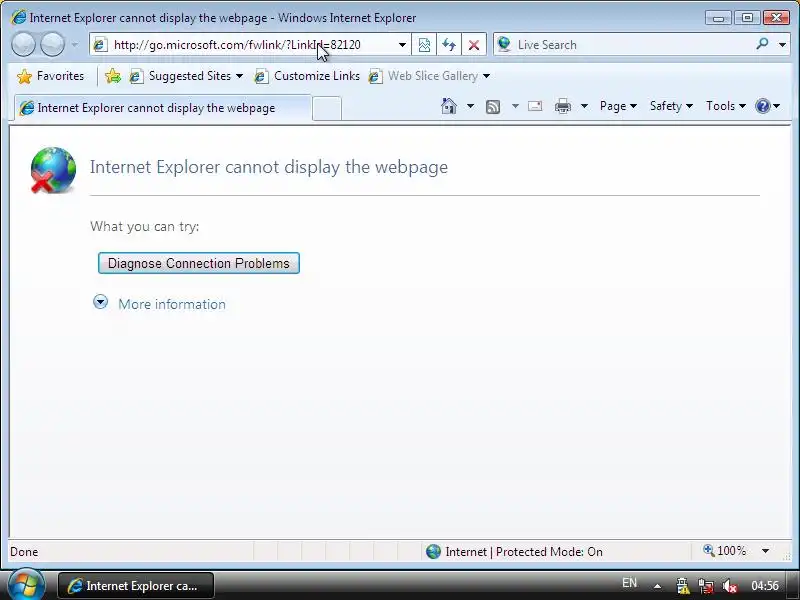
Task: Expand the Home button dropdown arrow
Action: coord(470,106)
